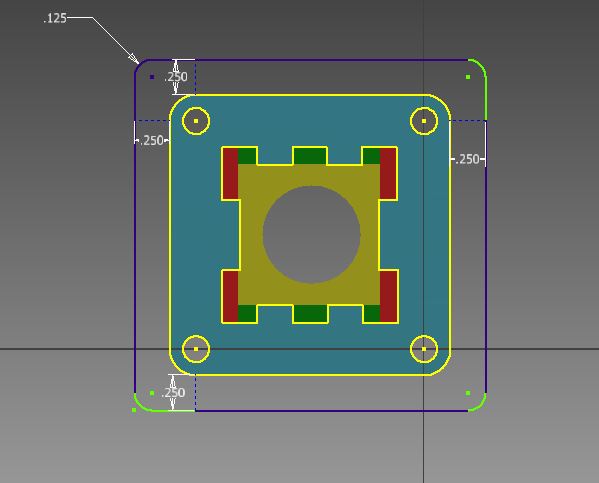Pick the green fillet arc at bottom-left corner
The height and width of the screenshot is (483, 599).
pyautogui.click(x=139, y=406)
